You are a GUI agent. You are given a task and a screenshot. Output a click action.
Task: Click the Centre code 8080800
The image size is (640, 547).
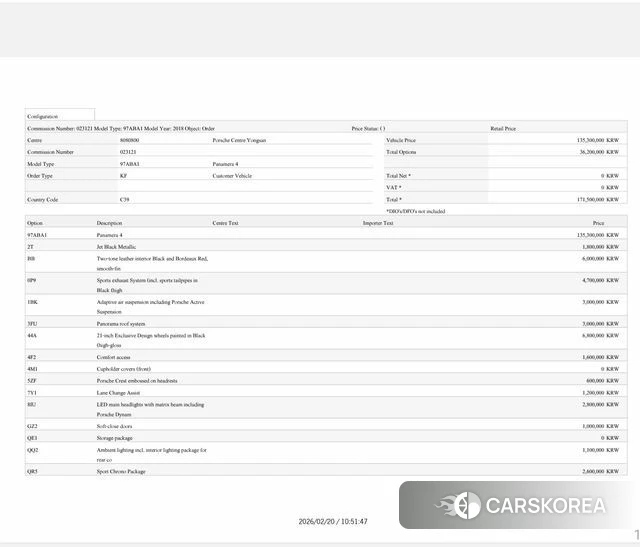click(x=129, y=140)
